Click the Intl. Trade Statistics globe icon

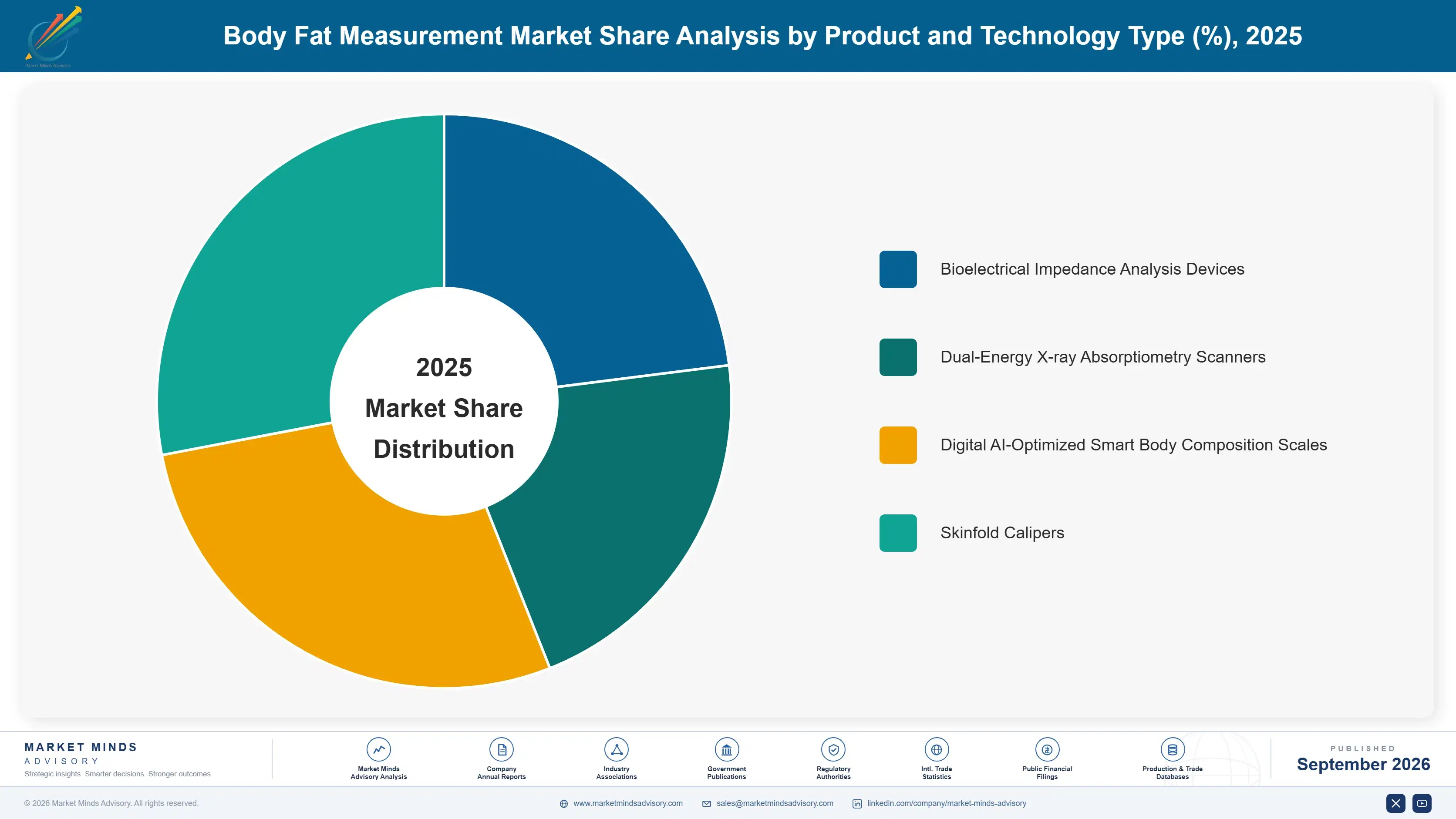937,749
